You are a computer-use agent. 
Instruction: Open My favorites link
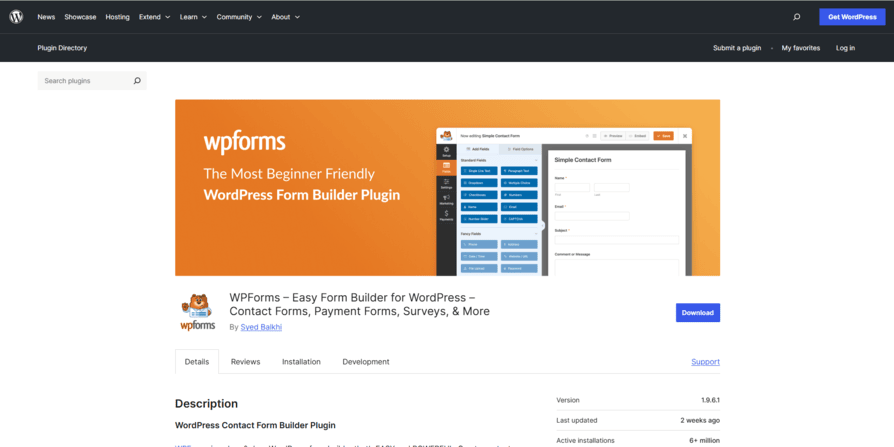point(800,48)
